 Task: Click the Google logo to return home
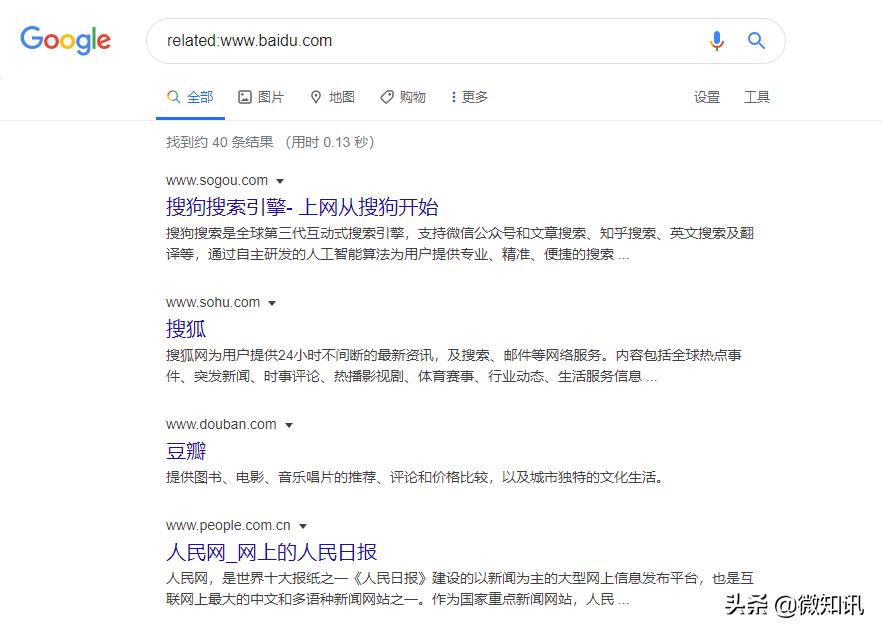65,40
